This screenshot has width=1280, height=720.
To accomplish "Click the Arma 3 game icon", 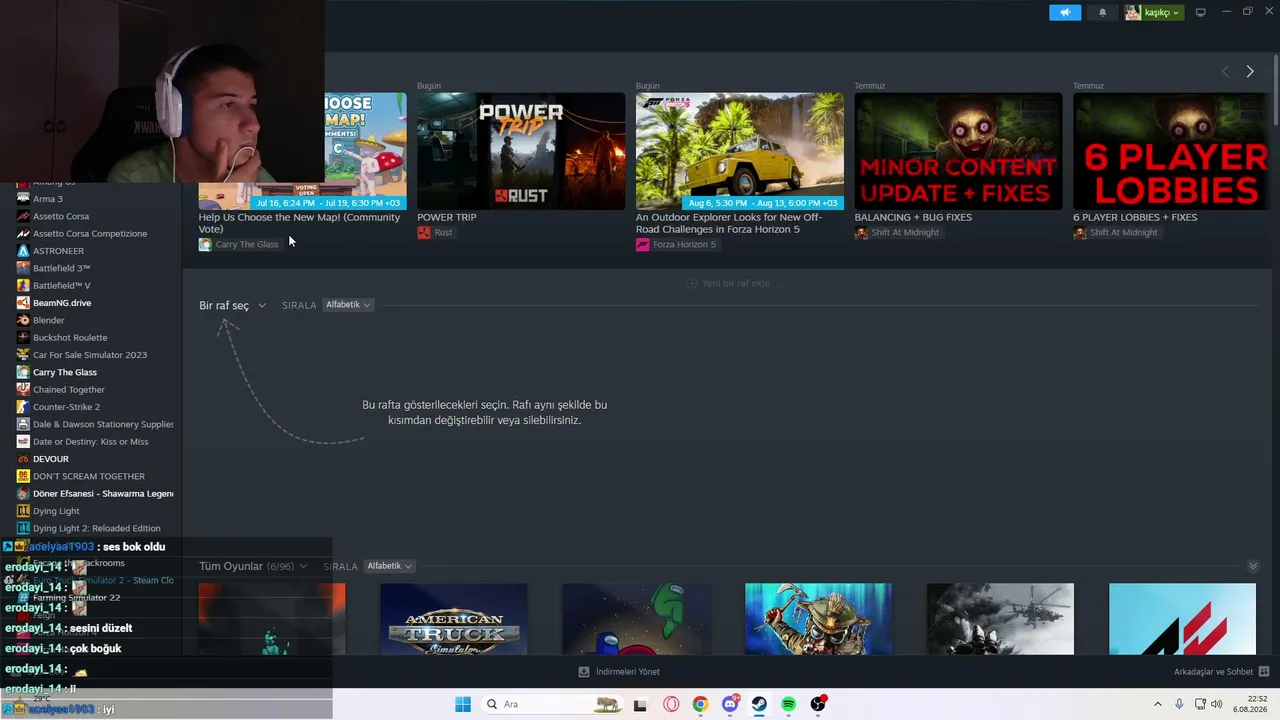I will pyautogui.click(x=23, y=199).
